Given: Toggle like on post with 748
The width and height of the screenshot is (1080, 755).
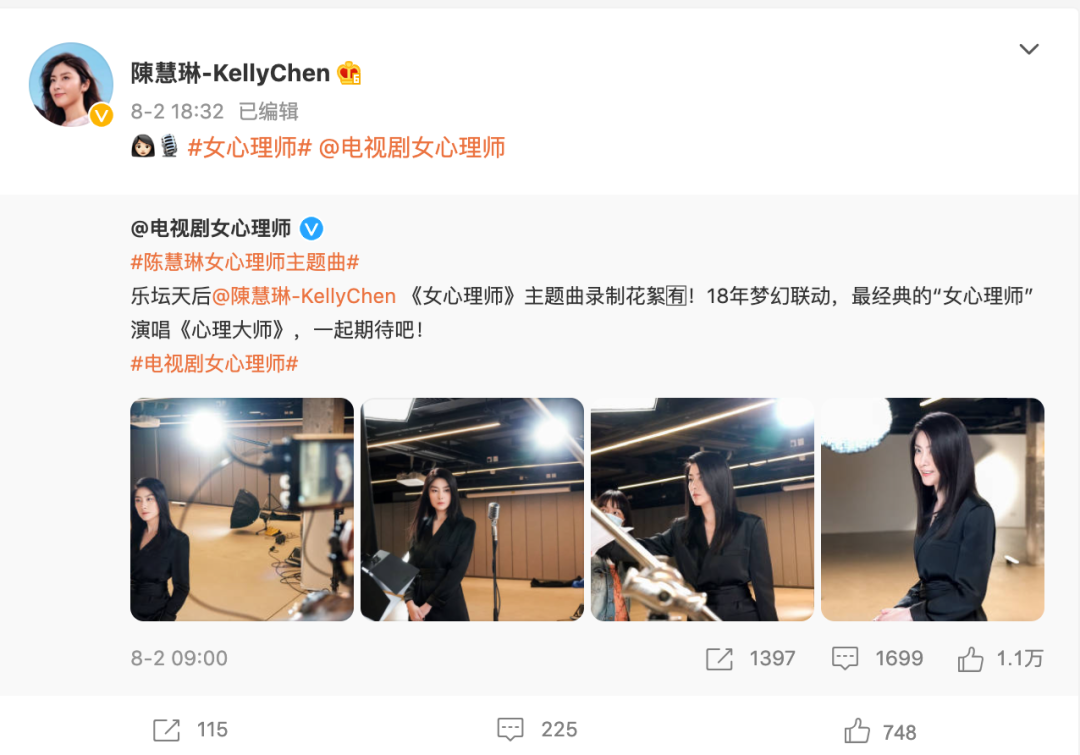Looking at the screenshot, I should point(857,731).
